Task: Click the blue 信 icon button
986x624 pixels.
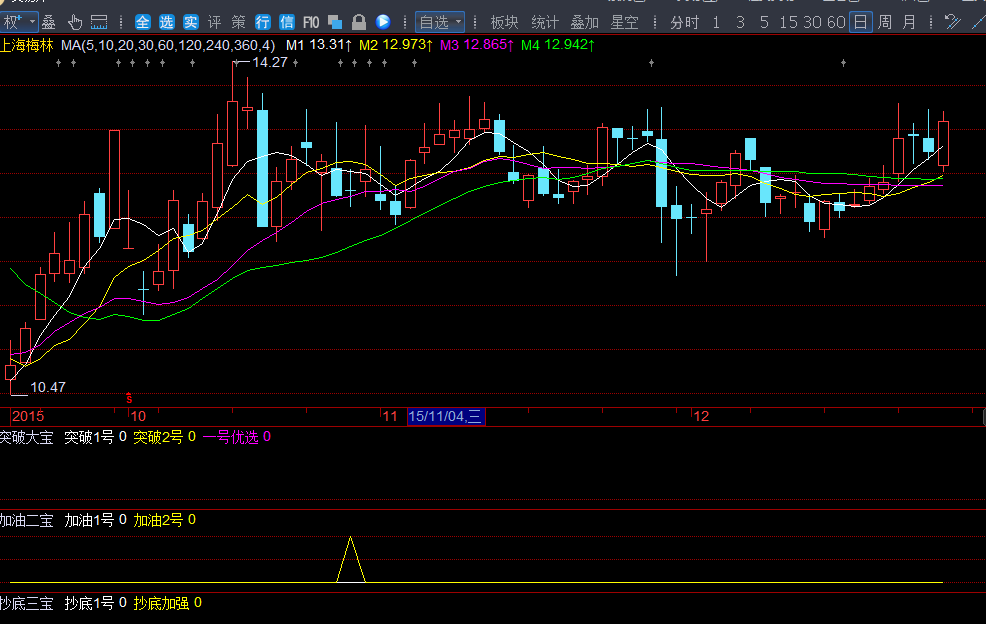Action: (287, 21)
